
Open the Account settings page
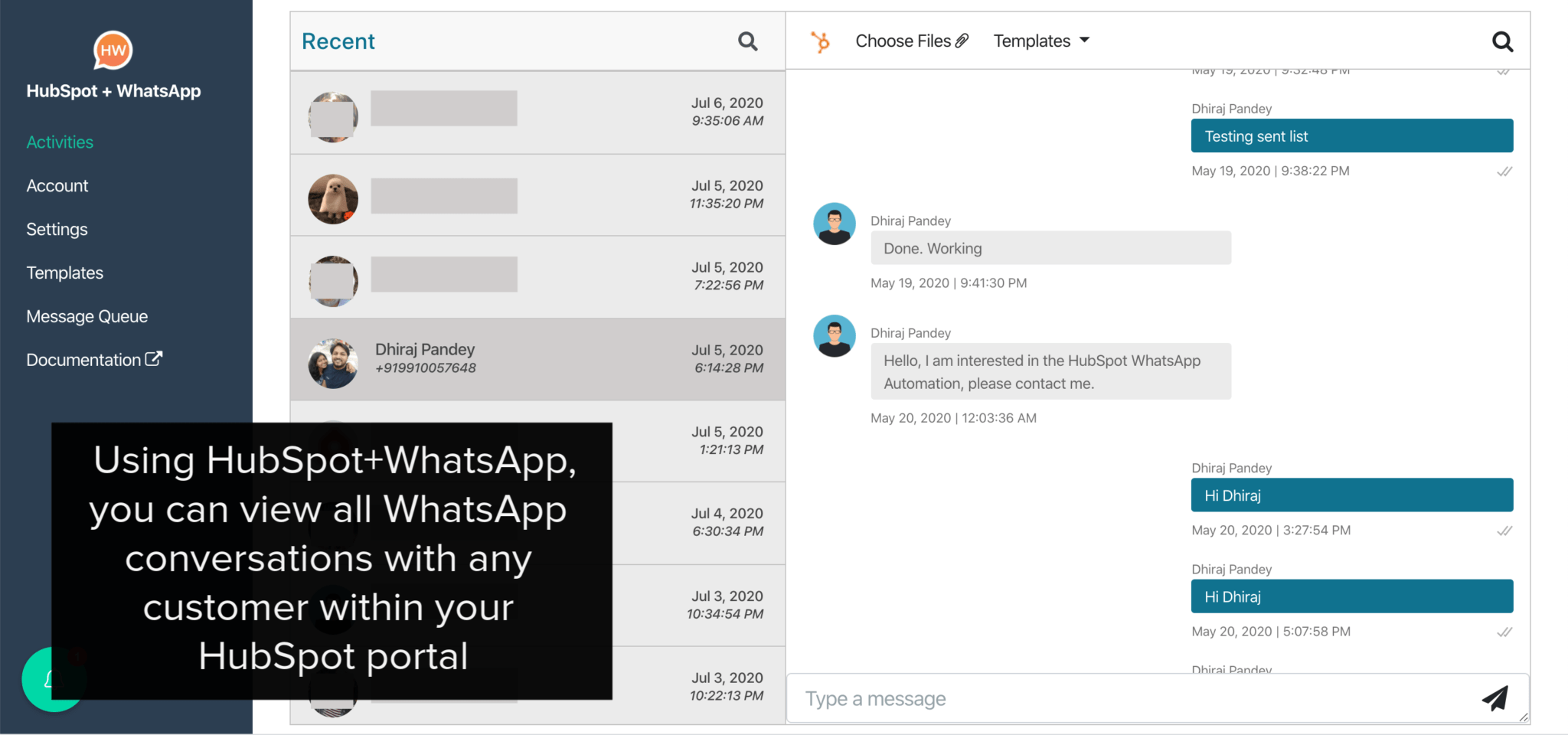(x=57, y=185)
